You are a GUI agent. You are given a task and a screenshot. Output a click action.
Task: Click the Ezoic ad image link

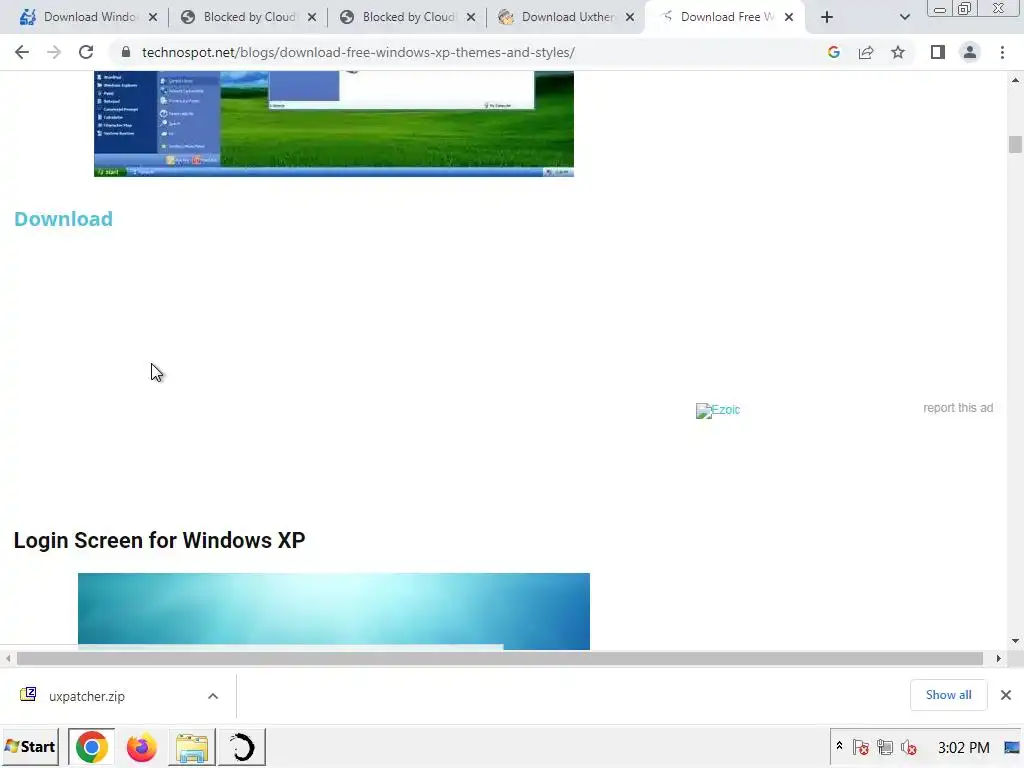718,410
